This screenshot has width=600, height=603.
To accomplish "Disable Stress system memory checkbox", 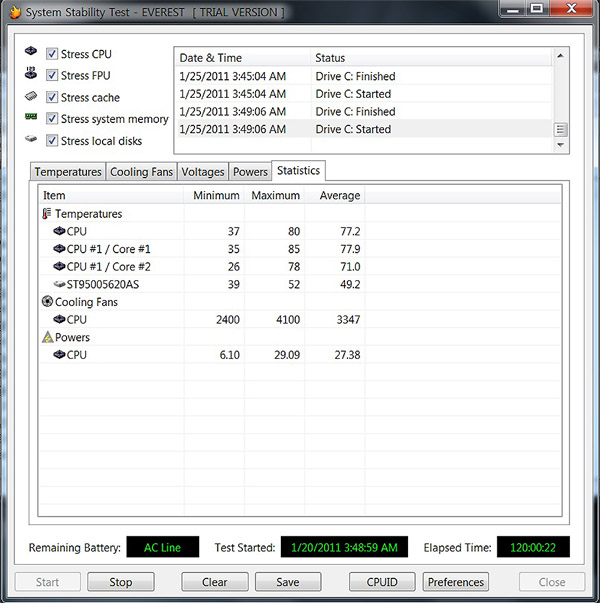I will pyautogui.click(x=52, y=118).
